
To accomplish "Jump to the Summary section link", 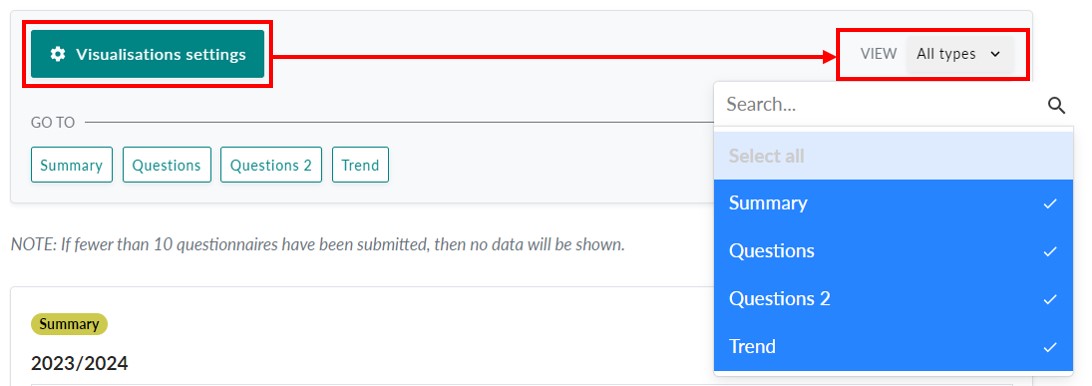I will (x=72, y=165).
